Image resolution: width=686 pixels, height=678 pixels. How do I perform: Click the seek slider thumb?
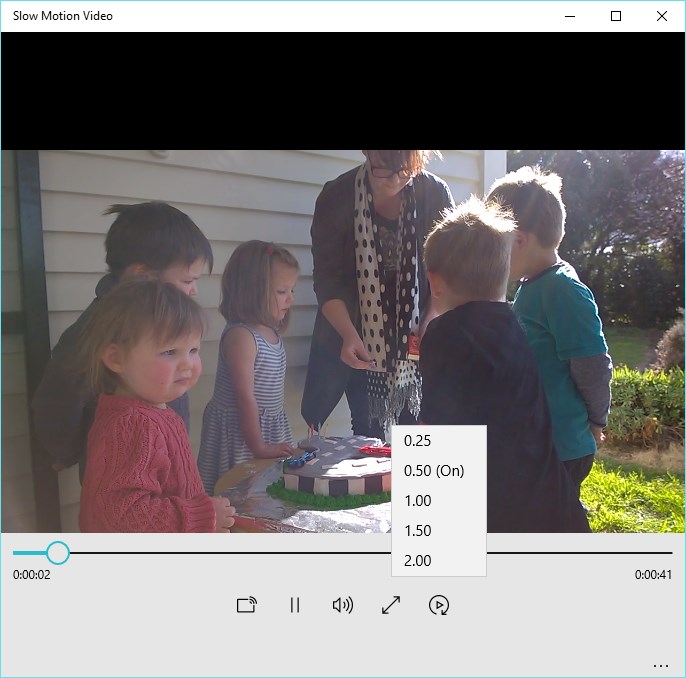point(58,553)
